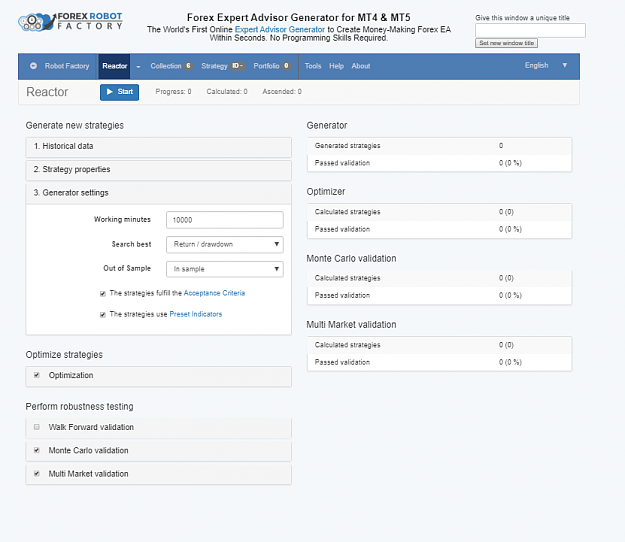Open the English language selector
The width and height of the screenshot is (625, 542).
(x=546, y=65)
